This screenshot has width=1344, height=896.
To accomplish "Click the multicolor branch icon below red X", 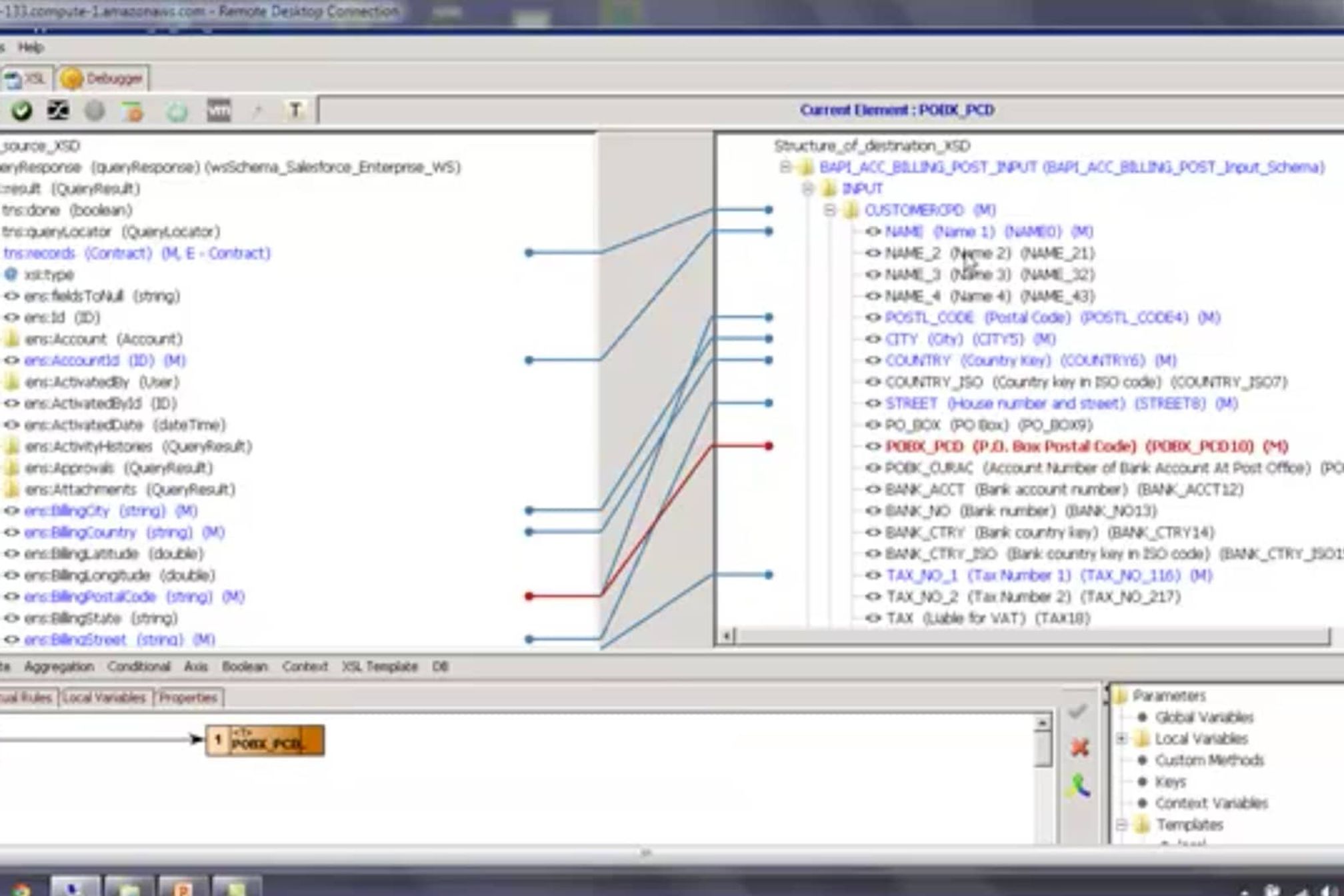I will (1078, 787).
